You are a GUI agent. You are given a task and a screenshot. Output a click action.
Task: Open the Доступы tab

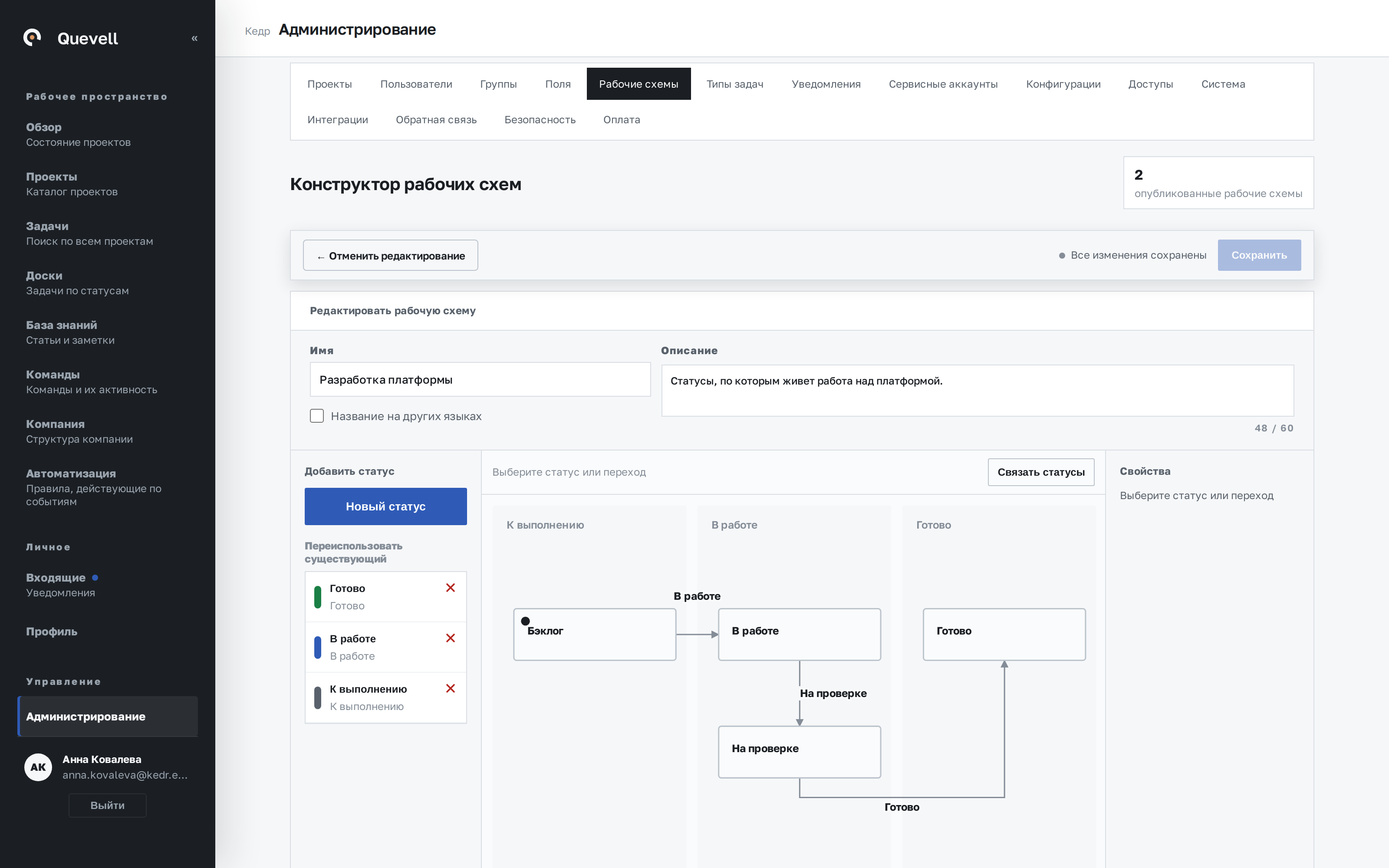point(1150,84)
